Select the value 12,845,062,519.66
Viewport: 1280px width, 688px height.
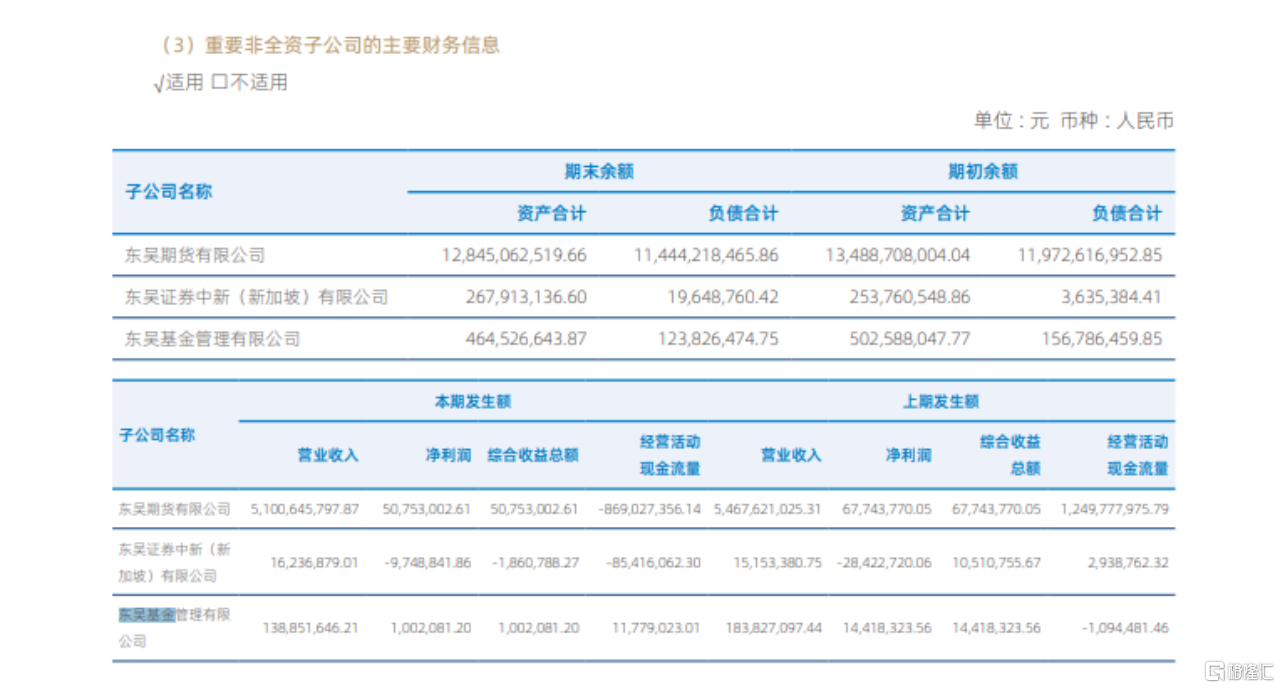(514, 255)
